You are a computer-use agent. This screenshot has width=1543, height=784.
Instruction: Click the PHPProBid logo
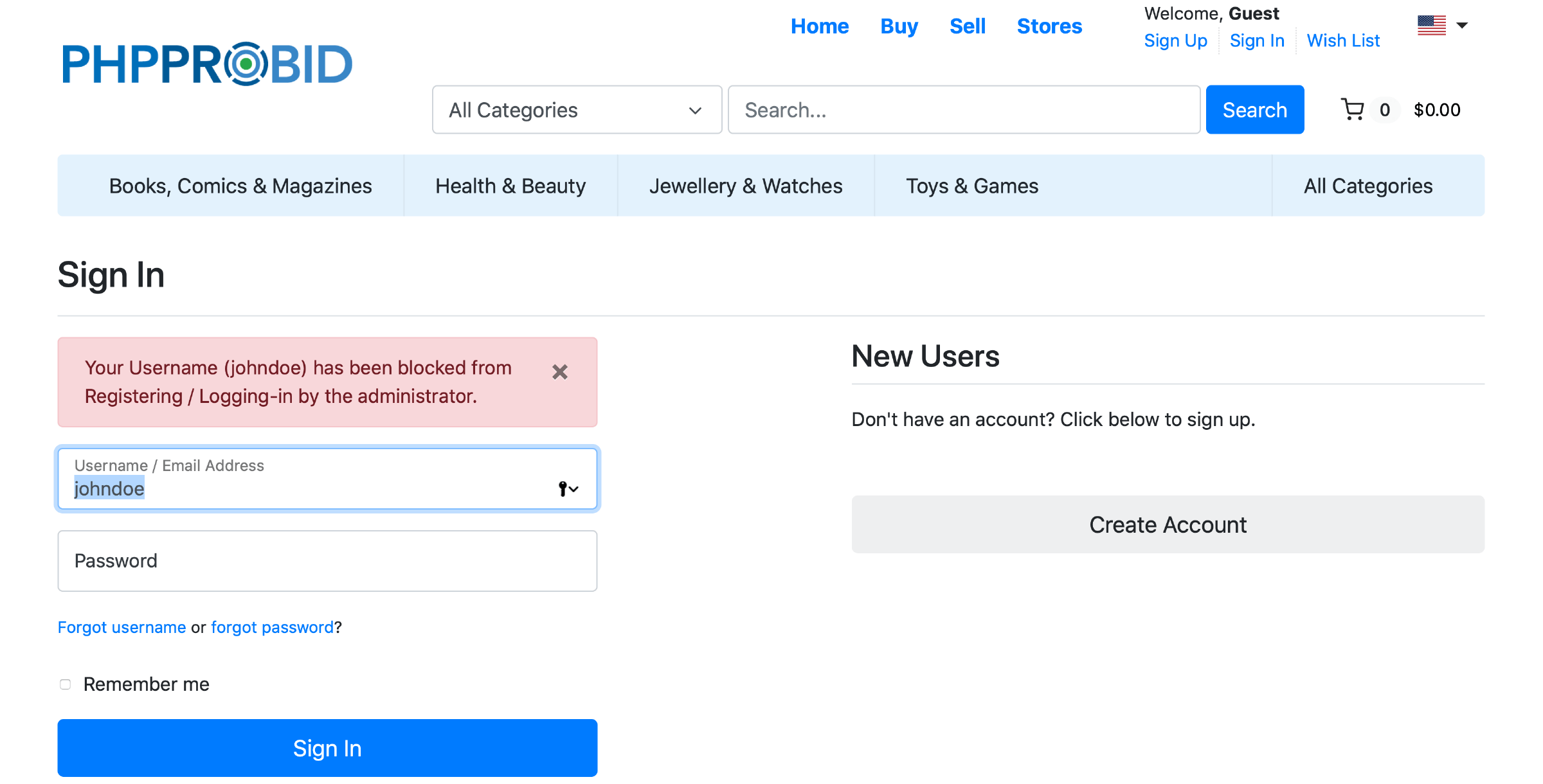(x=207, y=64)
